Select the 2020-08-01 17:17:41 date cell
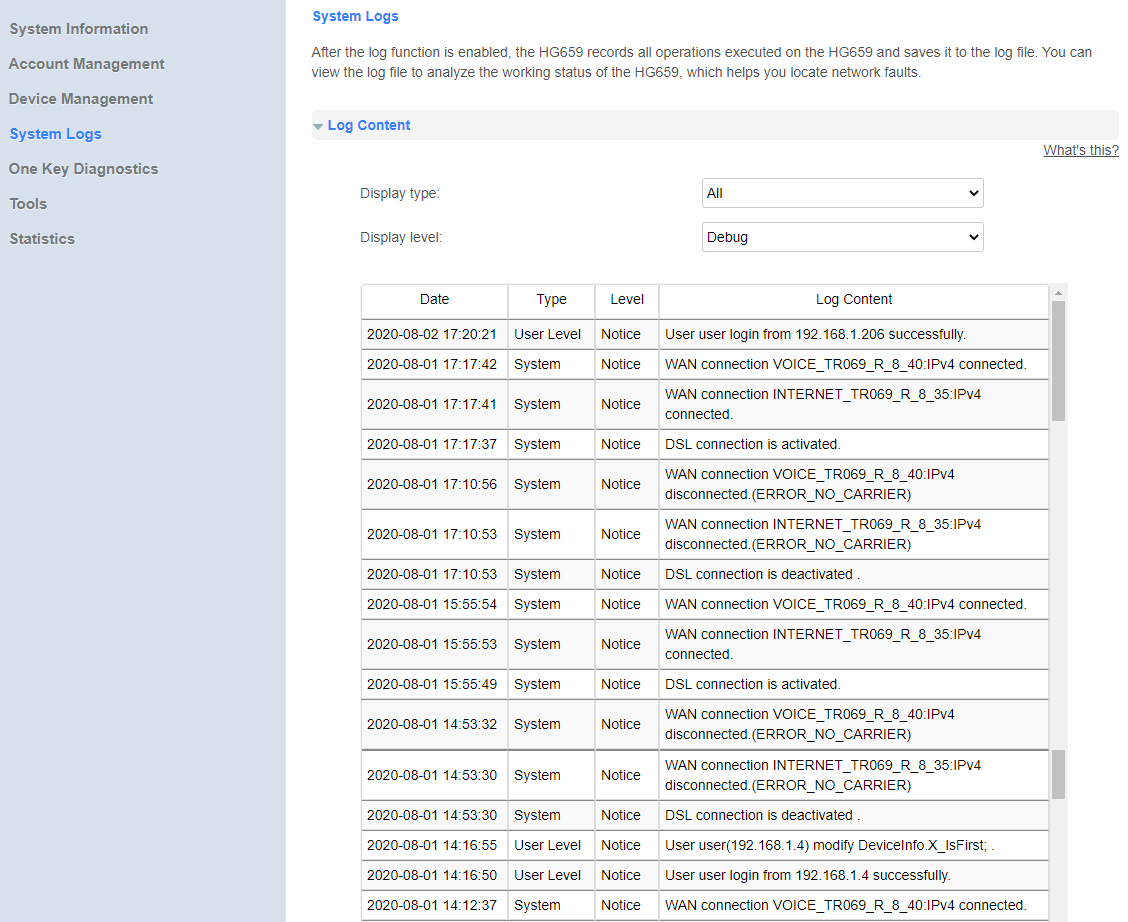The width and height of the screenshot is (1128, 922). click(435, 404)
